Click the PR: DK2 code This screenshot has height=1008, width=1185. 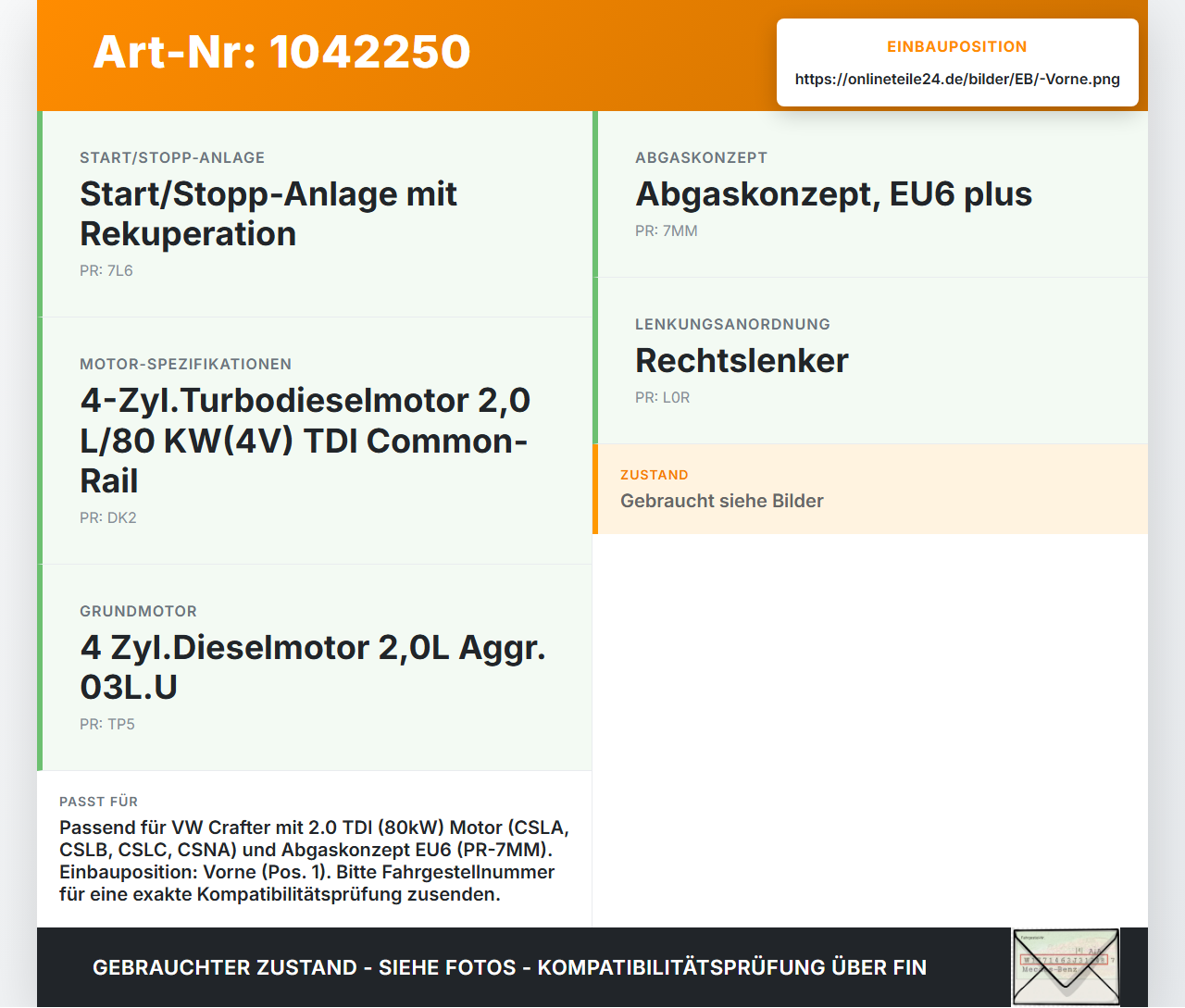108,517
